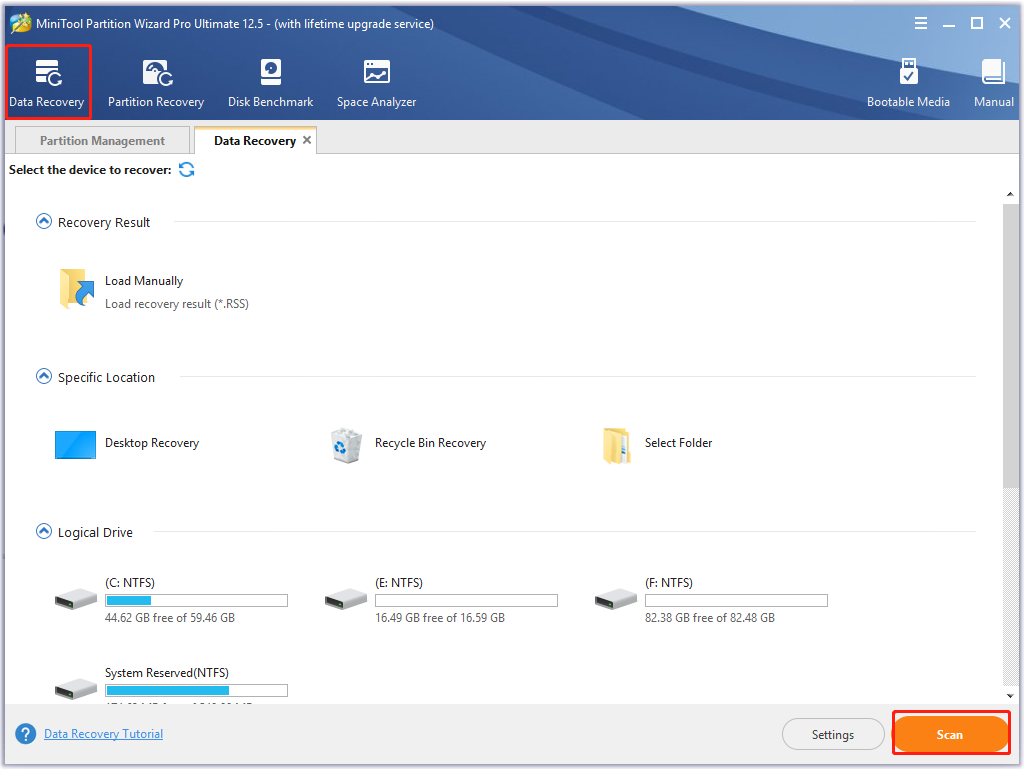The width and height of the screenshot is (1029, 773).
Task: Open the hamburger menu in the title bar
Action: point(921,24)
